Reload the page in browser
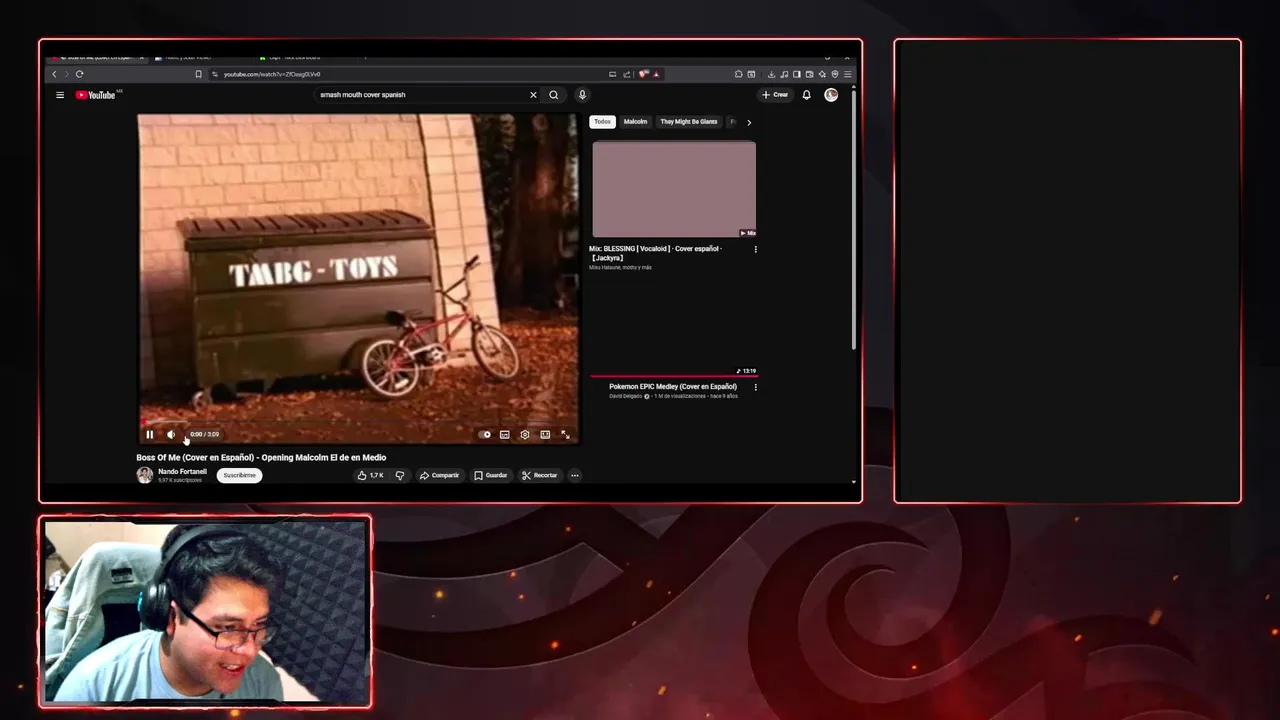The width and height of the screenshot is (1280, 720). point(79,74)
